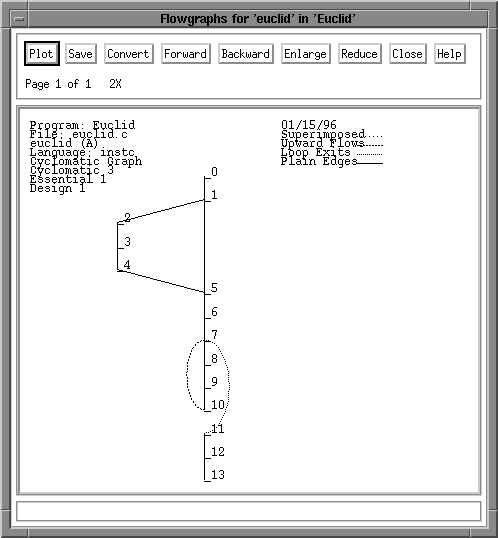The image size is (498, 538).
Task: Go Forward to next page
Action: pos(185,54)
